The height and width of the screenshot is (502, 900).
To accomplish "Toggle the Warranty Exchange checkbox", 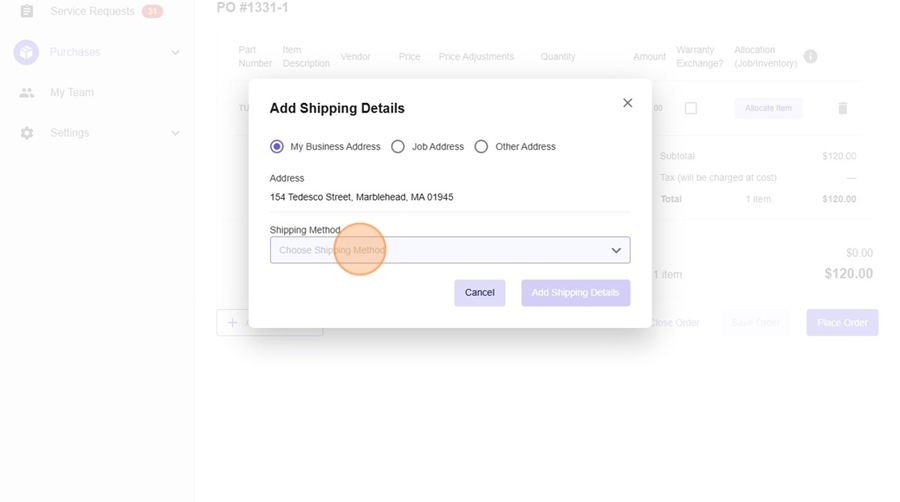I will pyautogui.click(x=690, y=108).
